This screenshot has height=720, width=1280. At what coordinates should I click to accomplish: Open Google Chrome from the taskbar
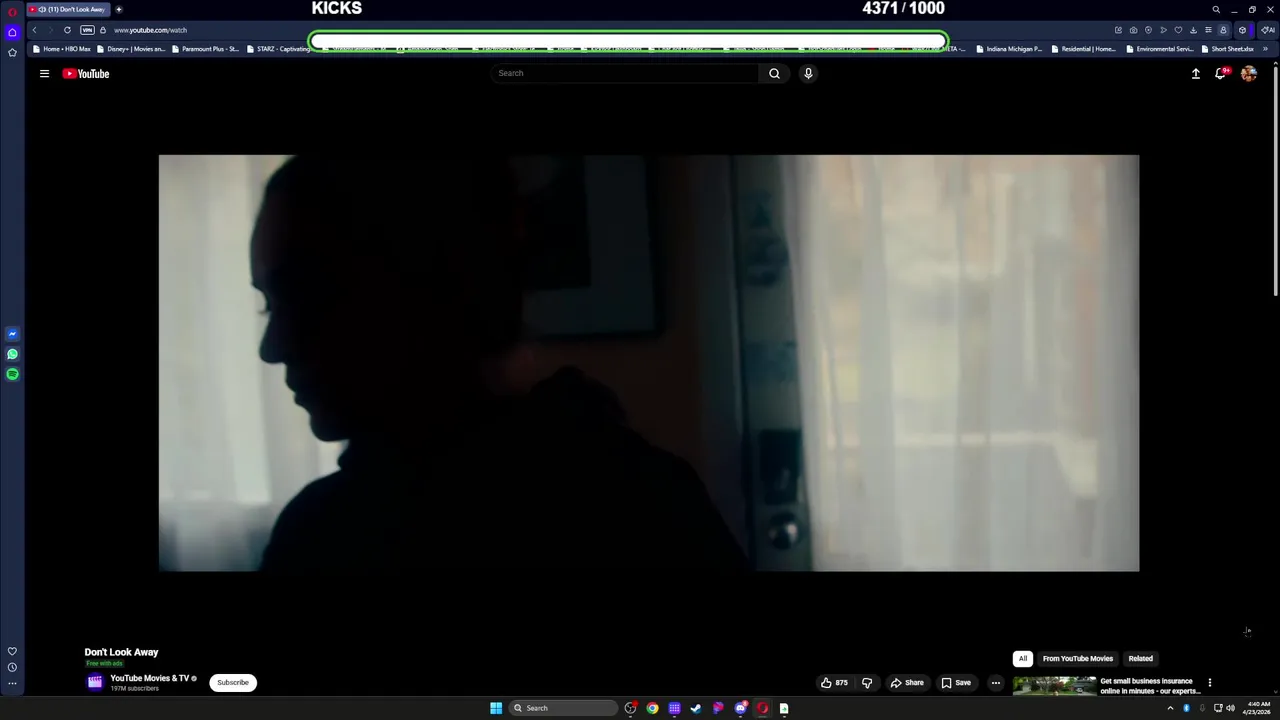(652, 708)
